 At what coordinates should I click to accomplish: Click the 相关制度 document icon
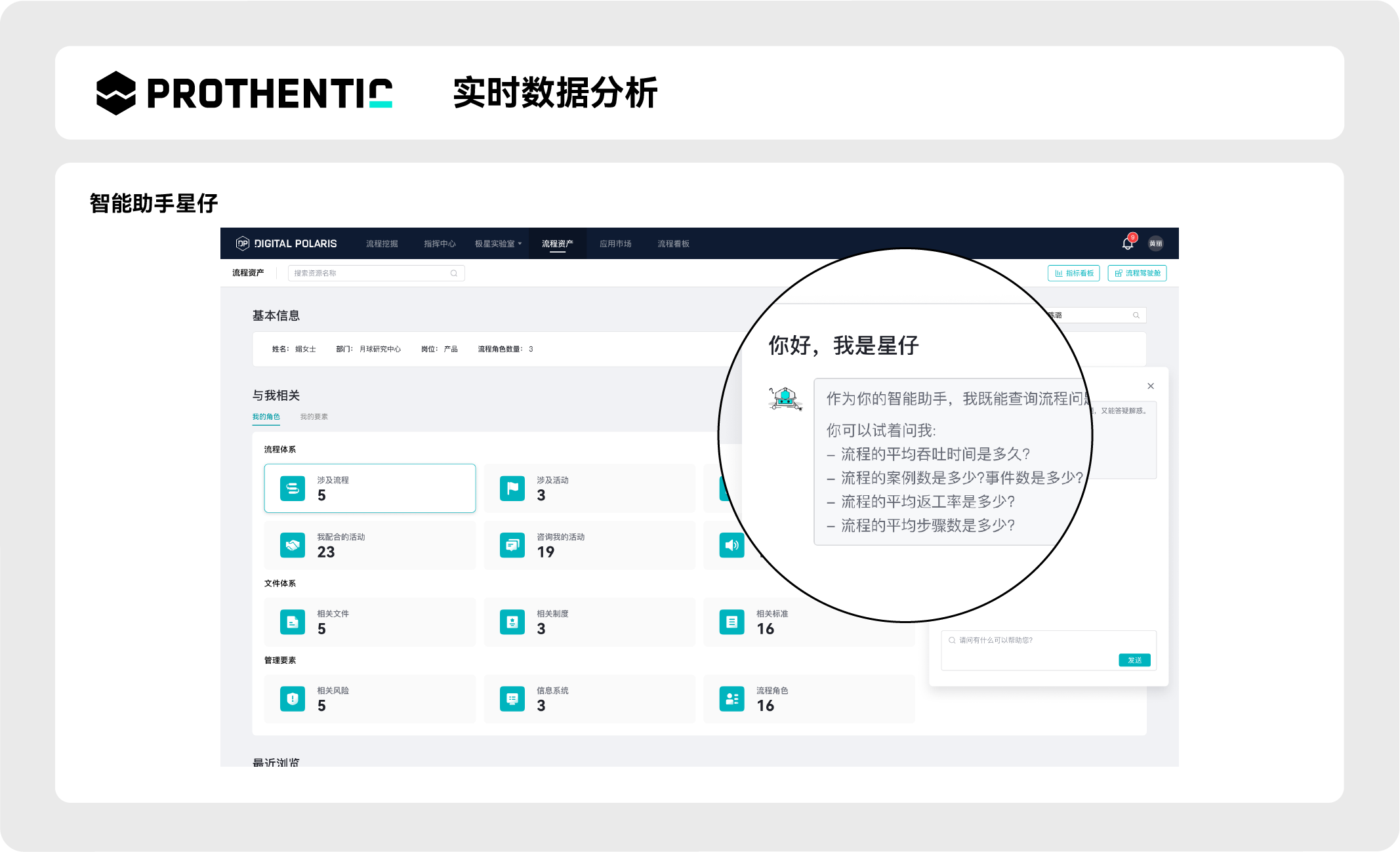[x=512, y=622]
